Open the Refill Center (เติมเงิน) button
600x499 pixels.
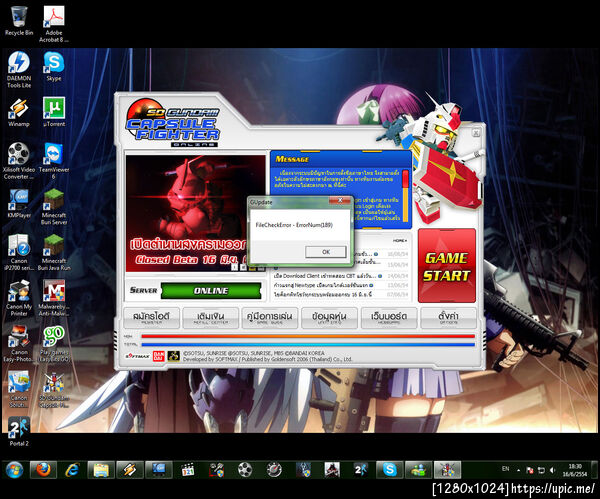pos(210,318)
